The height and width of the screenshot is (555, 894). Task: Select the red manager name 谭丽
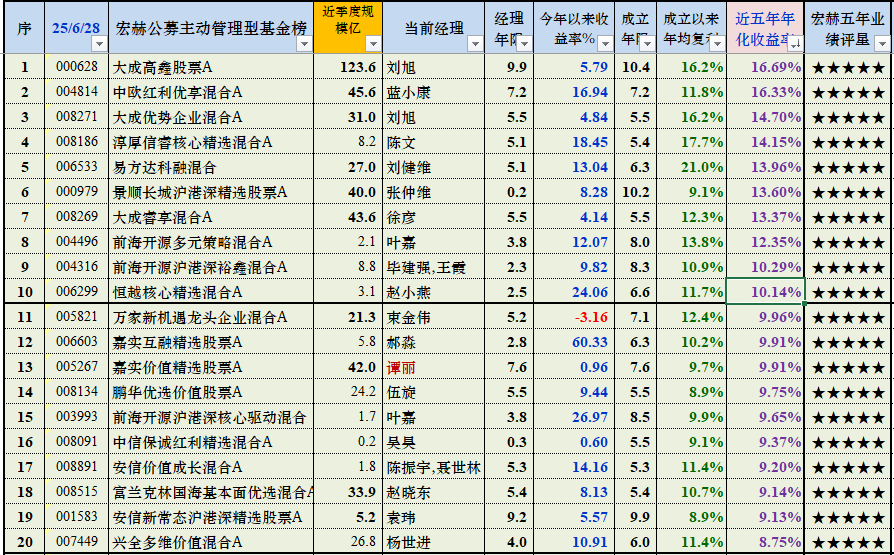click(x=401, y=368)
